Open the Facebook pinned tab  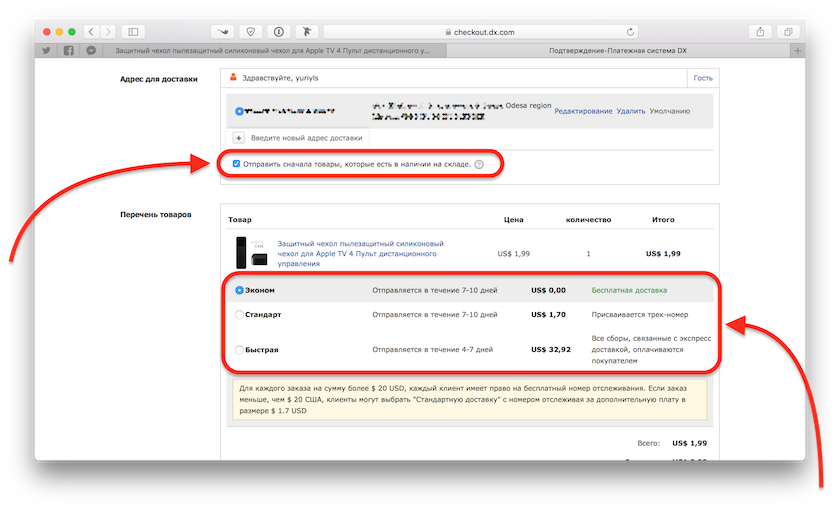coord(69,50)
